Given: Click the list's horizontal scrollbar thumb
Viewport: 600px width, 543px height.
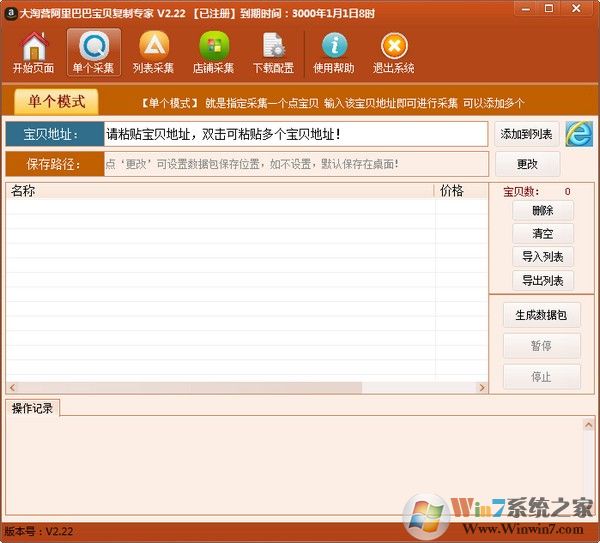Looking at the screenshot, I should tap(190, 388).
